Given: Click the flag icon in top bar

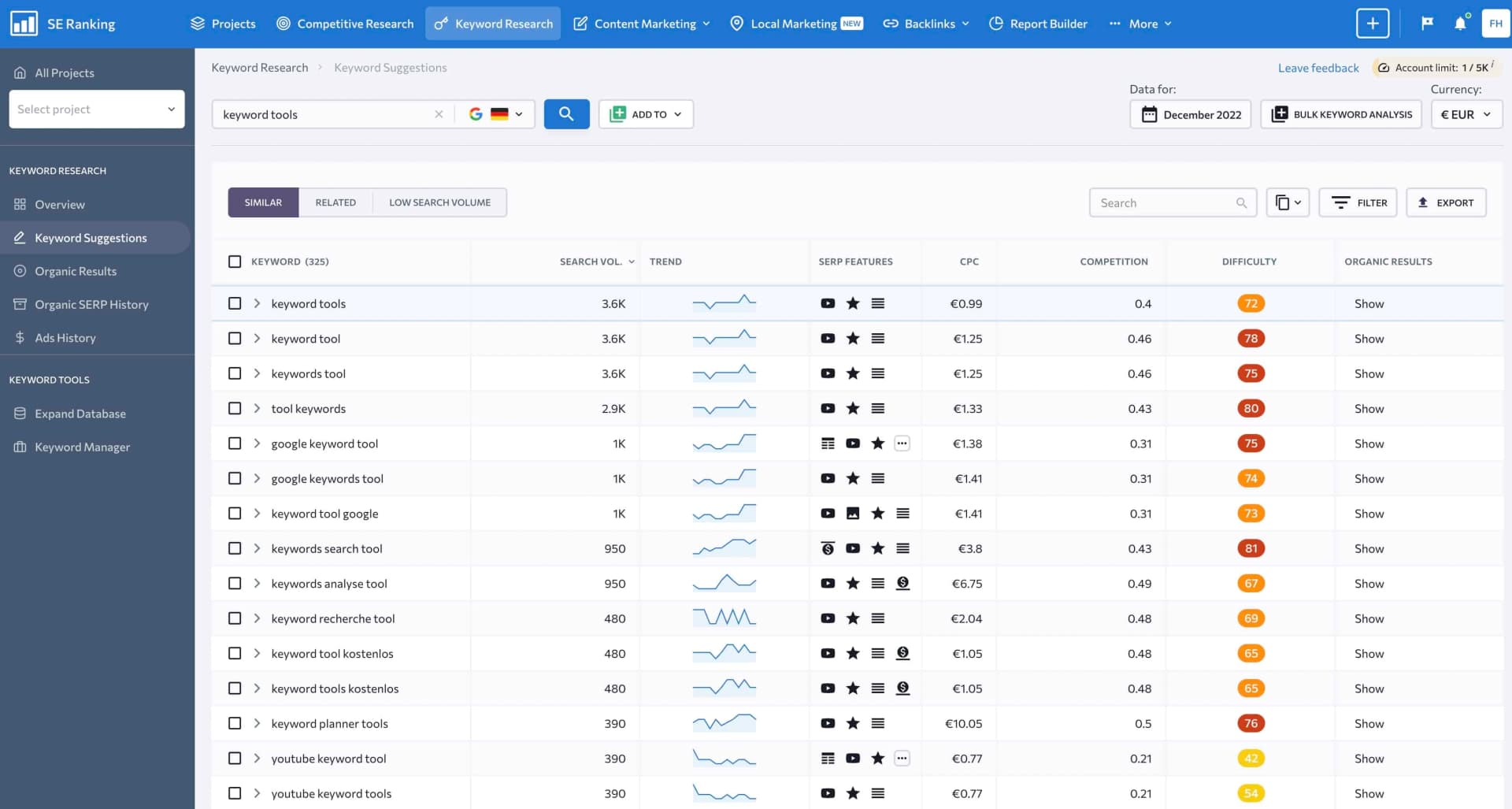Looking at the screenshot, I should pyautogui.click(x=1427, y=24).
